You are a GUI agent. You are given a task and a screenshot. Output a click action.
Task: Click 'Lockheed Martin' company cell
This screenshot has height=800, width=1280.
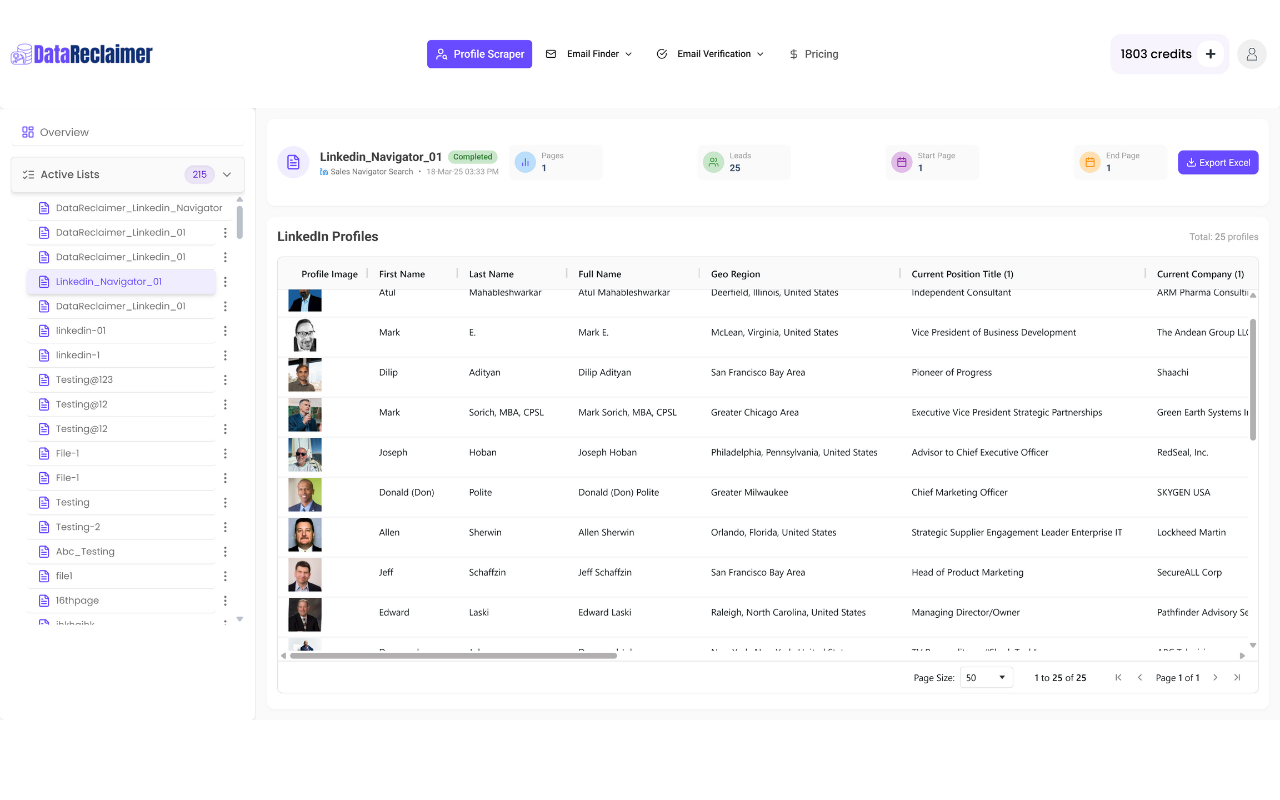click(1191, 533)
